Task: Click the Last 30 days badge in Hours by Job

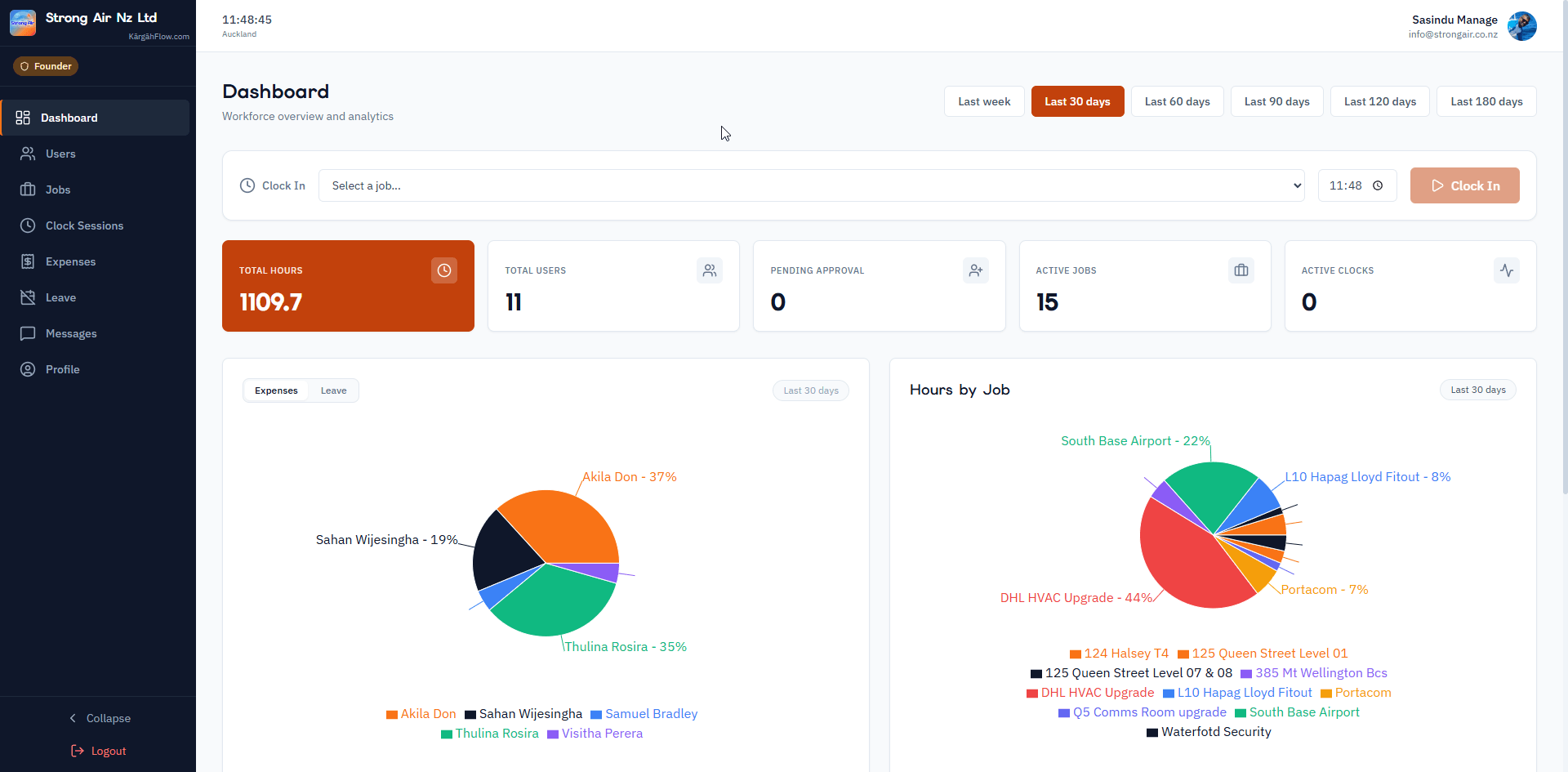Action: (x=1478, y=390)
